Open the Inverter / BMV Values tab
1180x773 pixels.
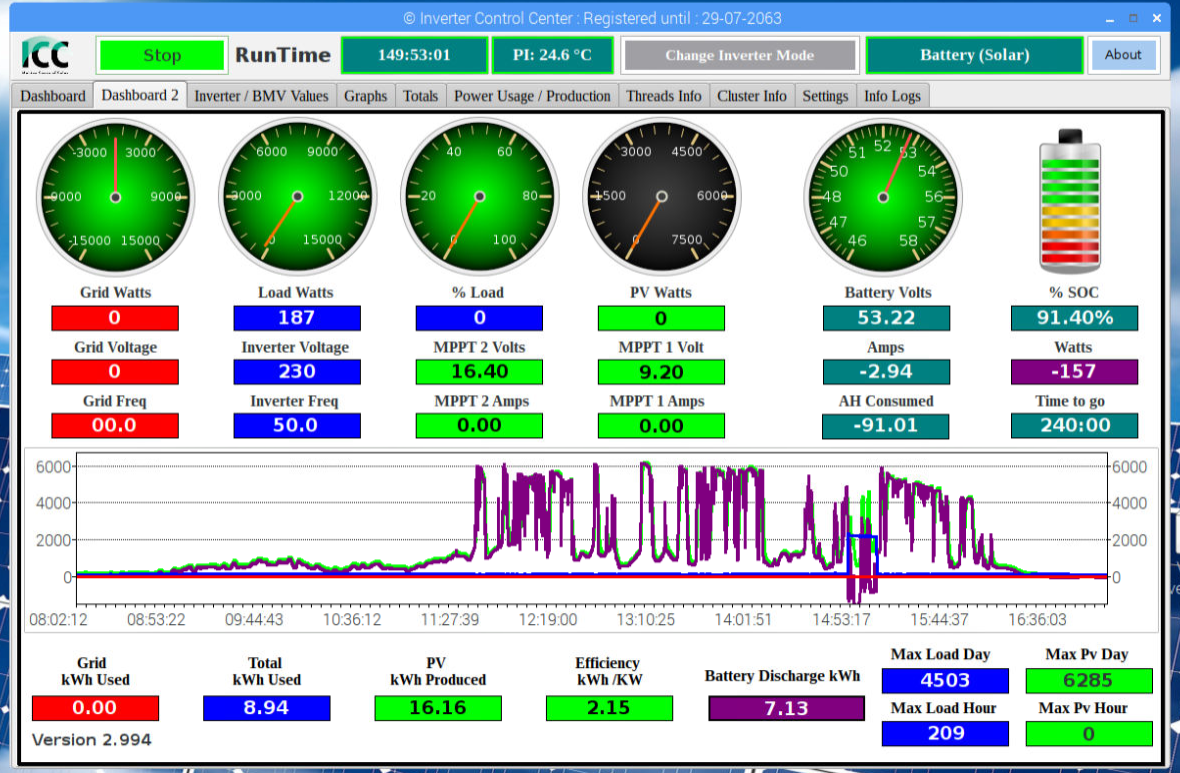261,96
